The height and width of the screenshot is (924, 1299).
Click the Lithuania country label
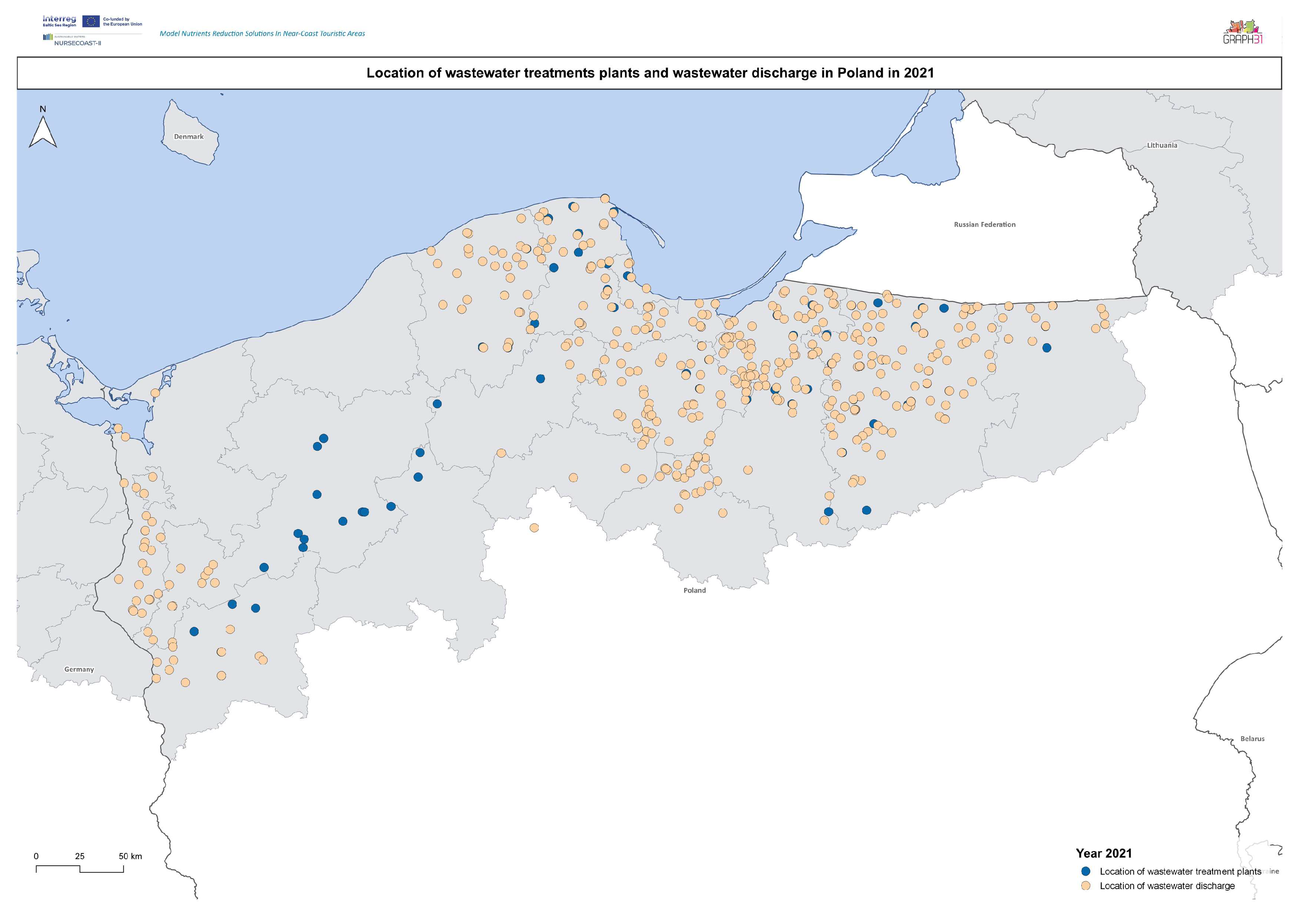[1162, 145]
